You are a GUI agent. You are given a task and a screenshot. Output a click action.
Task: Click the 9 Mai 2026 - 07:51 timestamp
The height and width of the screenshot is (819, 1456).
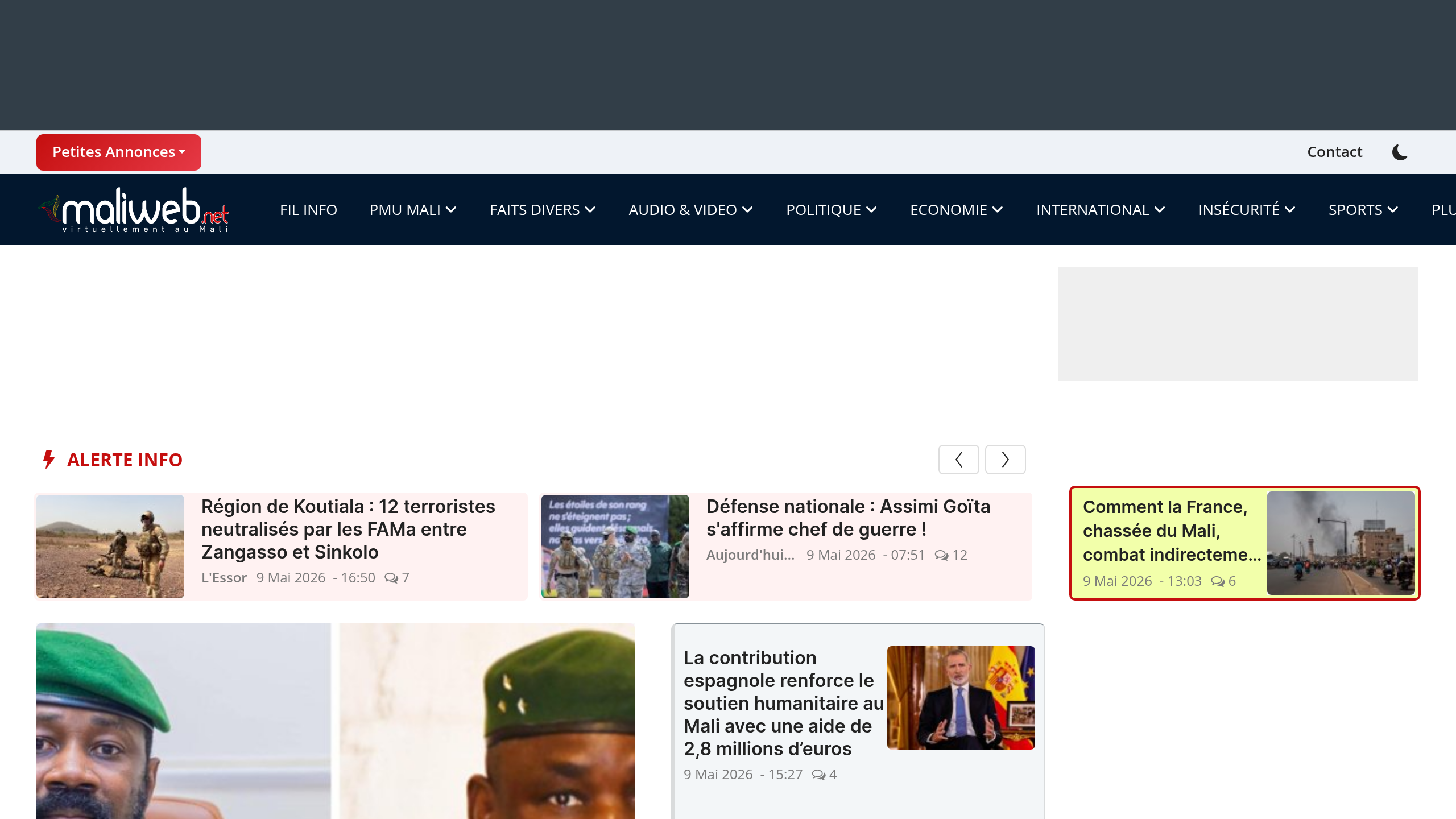[x=866, y=555]
